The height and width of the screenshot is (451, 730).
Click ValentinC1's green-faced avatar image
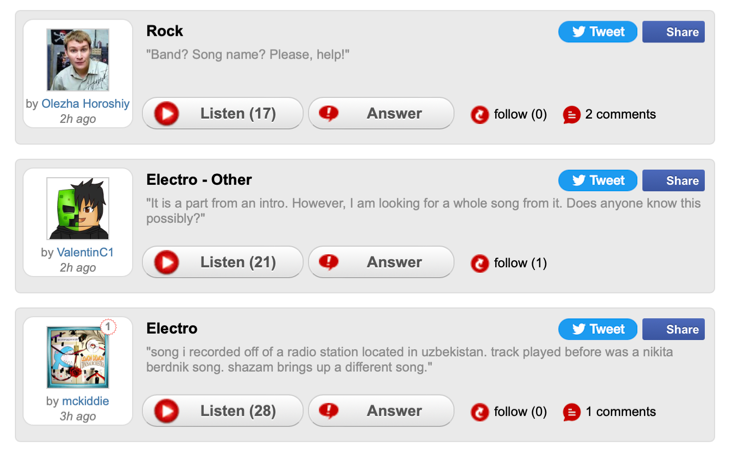[x=78, y=209]
